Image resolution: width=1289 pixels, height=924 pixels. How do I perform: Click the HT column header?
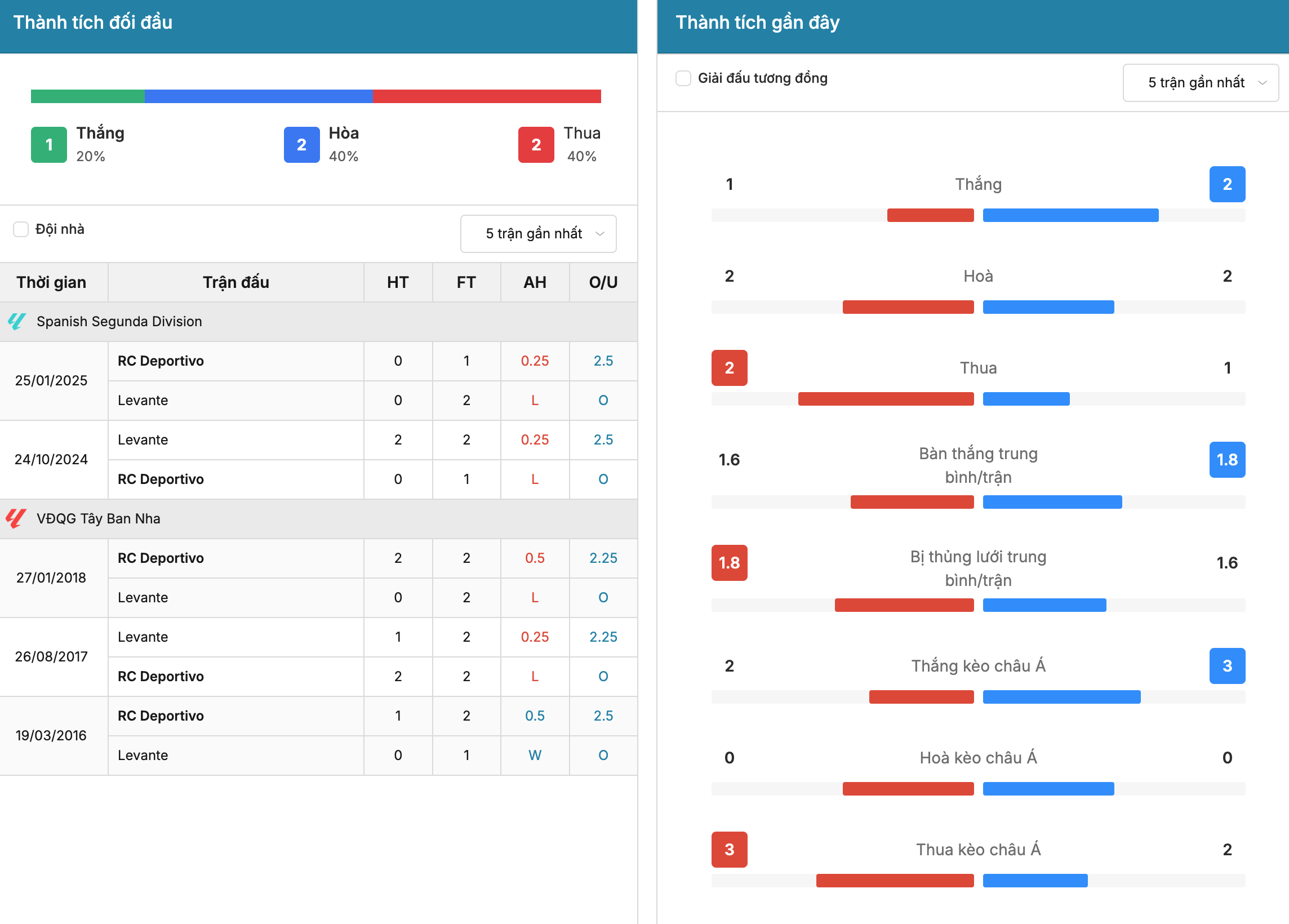[x=398, y=282]
